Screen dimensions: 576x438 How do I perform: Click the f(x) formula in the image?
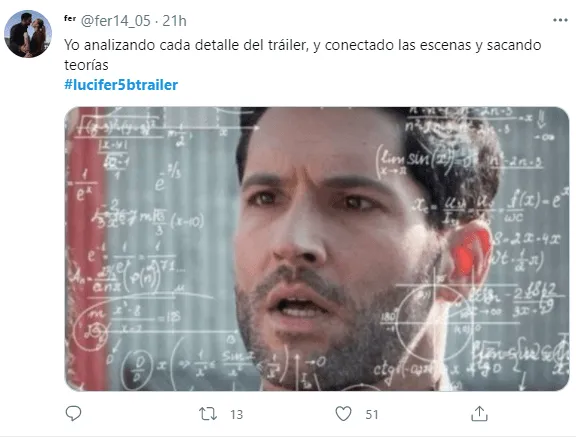538,200
